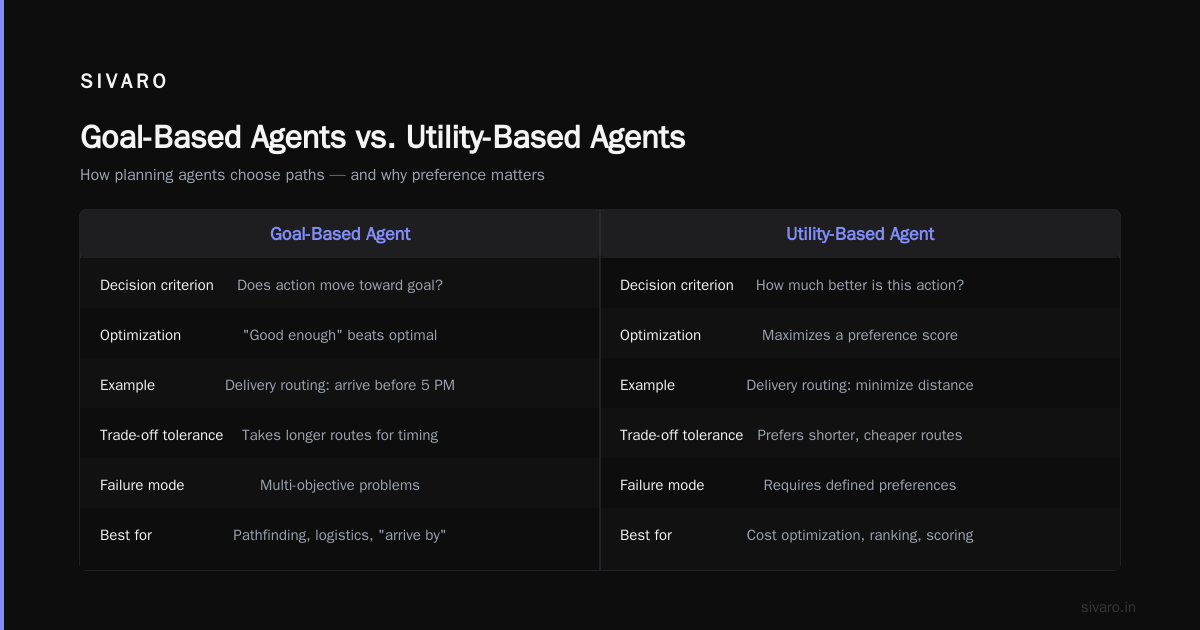Image resolution: width=1200 pixels, height=630 pixels.
Task: Click 'Multi-objective problems' failure mode
Action: coord(340,485)
